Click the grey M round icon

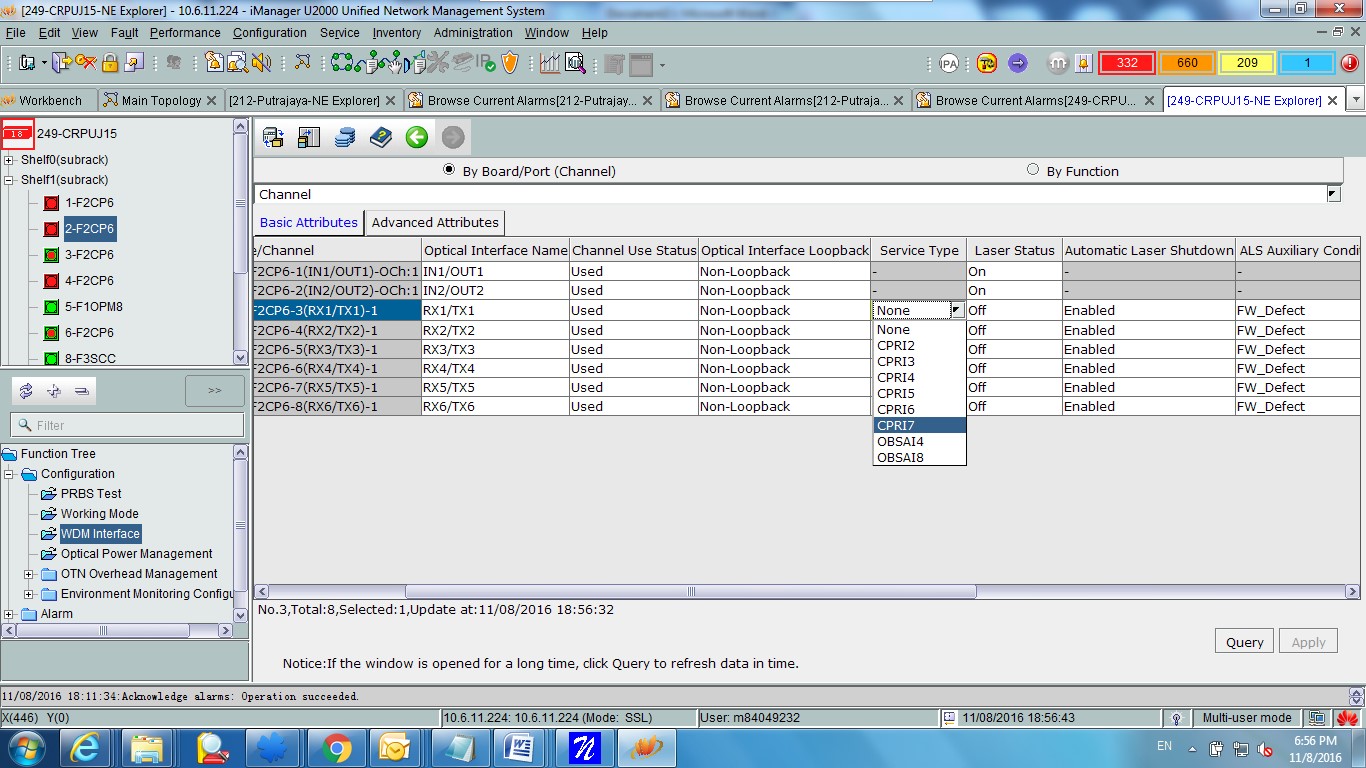point(1058,63)
